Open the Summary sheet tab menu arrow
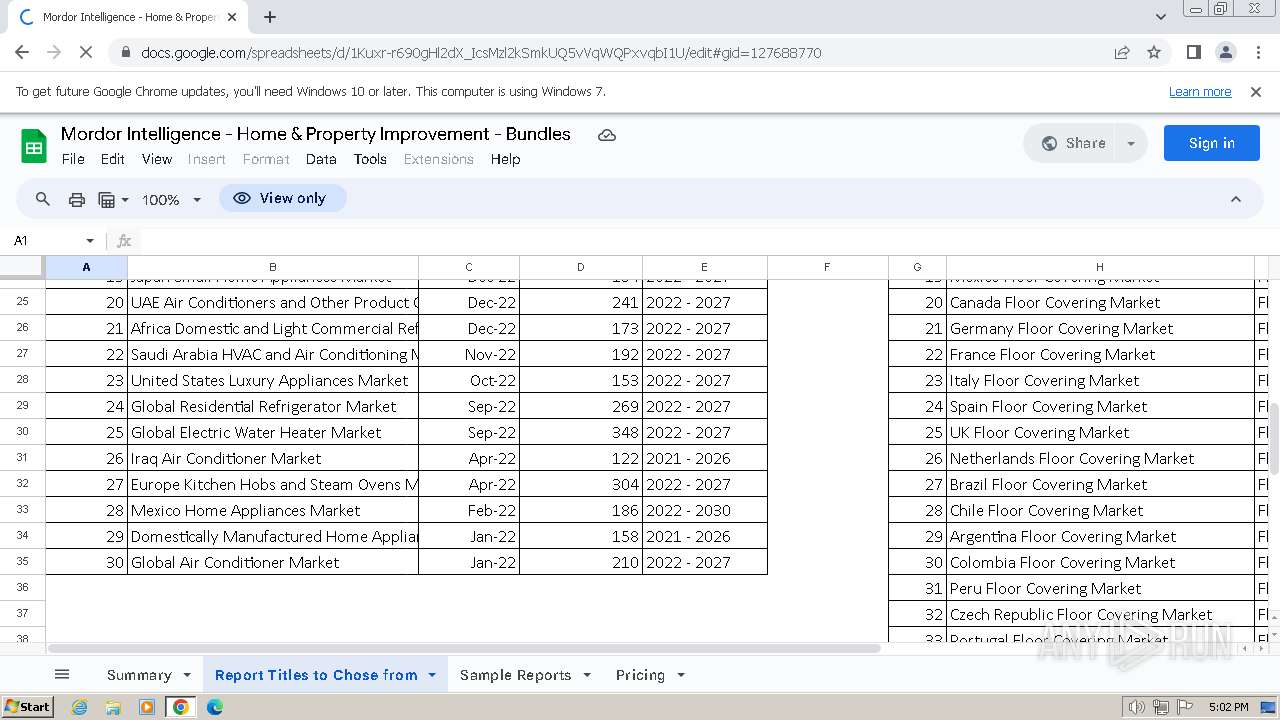Viewport: 1280px width, 720px height. pyautogui.click(x=187, y=675)
